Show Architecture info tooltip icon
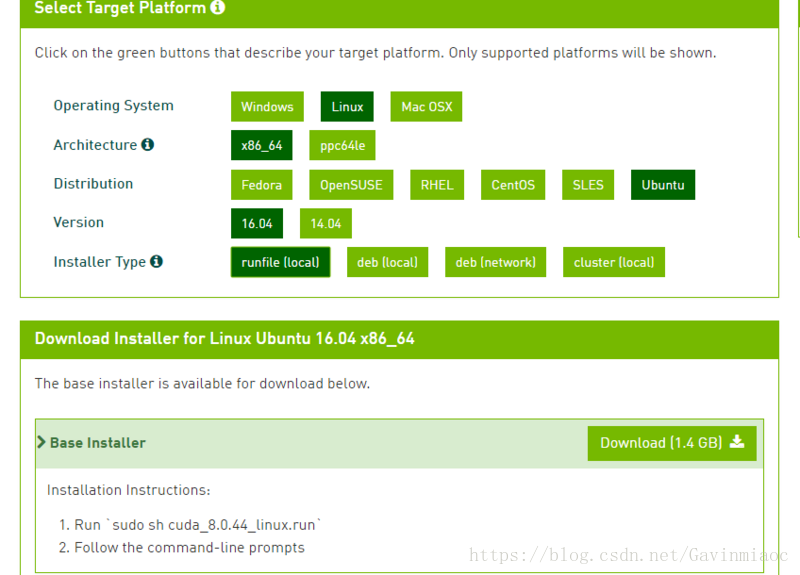The height and width of the screenshot is (575, 800). (147, 145)
